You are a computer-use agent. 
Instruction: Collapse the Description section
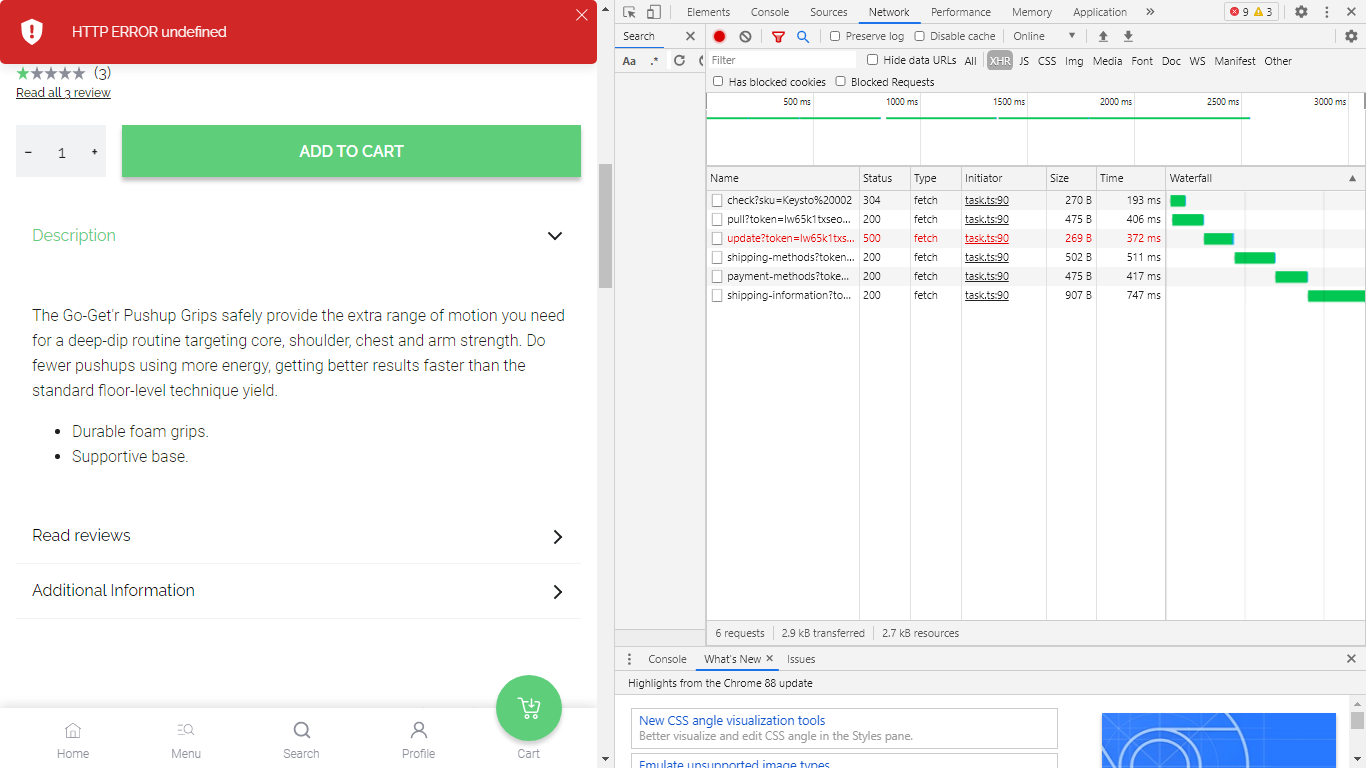pos(555,236)
